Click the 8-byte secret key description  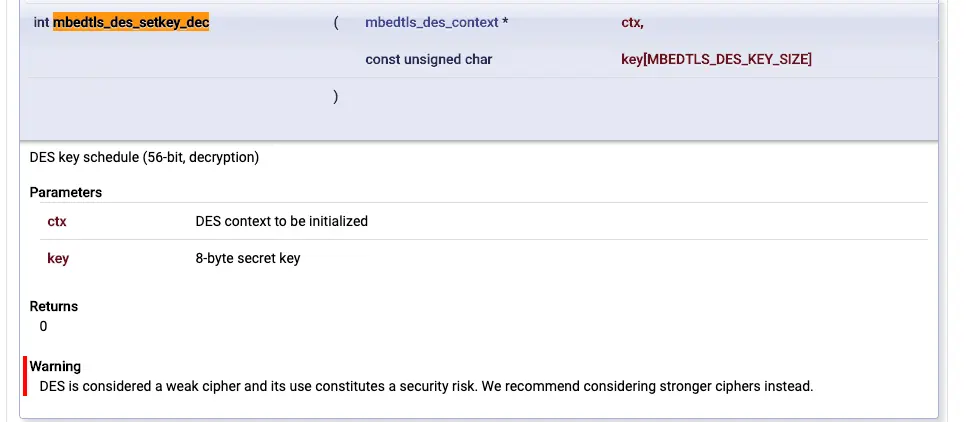[x=248, y=258]
